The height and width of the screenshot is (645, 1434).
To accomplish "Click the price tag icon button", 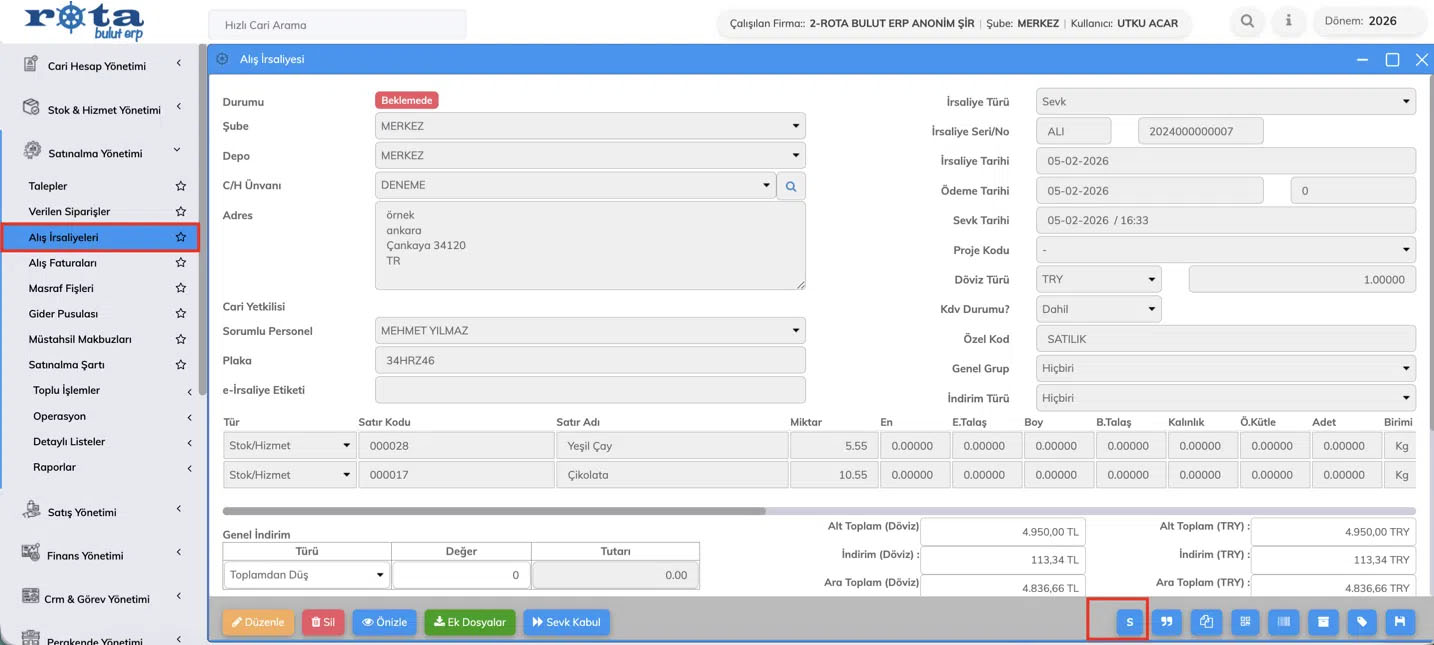I will tap(1362, 622).
